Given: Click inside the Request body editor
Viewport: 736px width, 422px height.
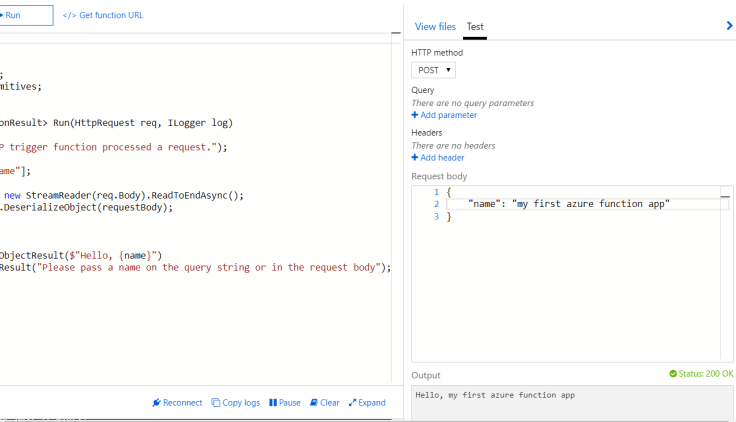Looking at the screenshot, I should tap(572, 274).
